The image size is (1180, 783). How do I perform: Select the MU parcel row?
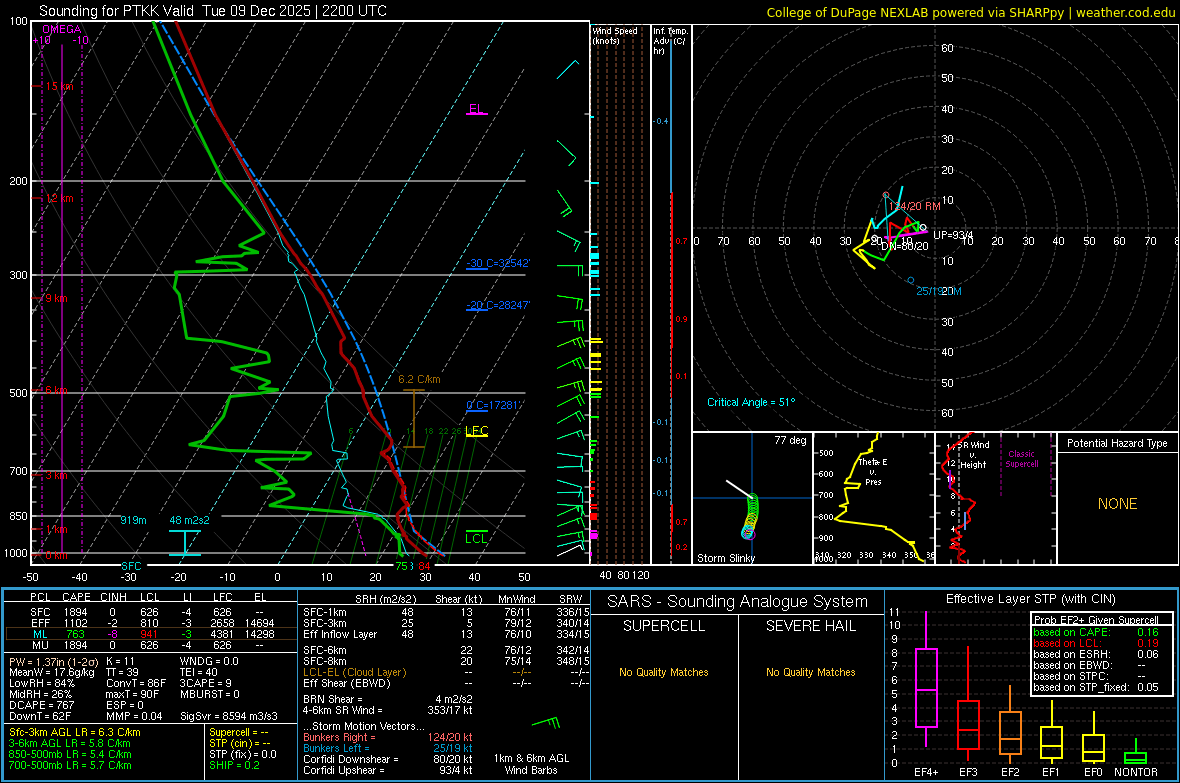point(151,645)
